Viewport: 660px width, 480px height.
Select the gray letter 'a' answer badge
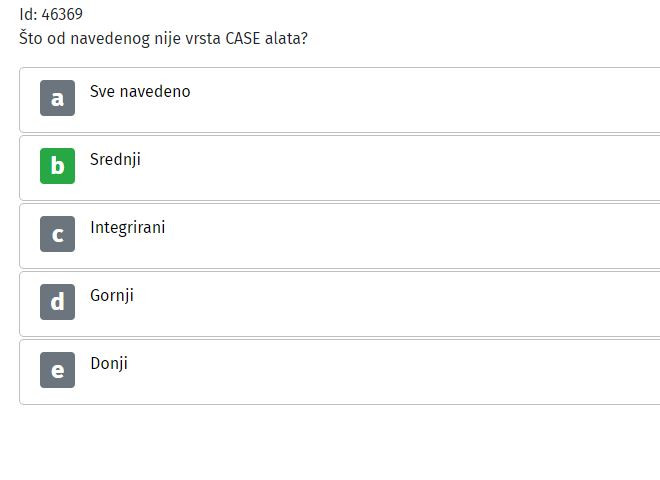tap(57, 98)
